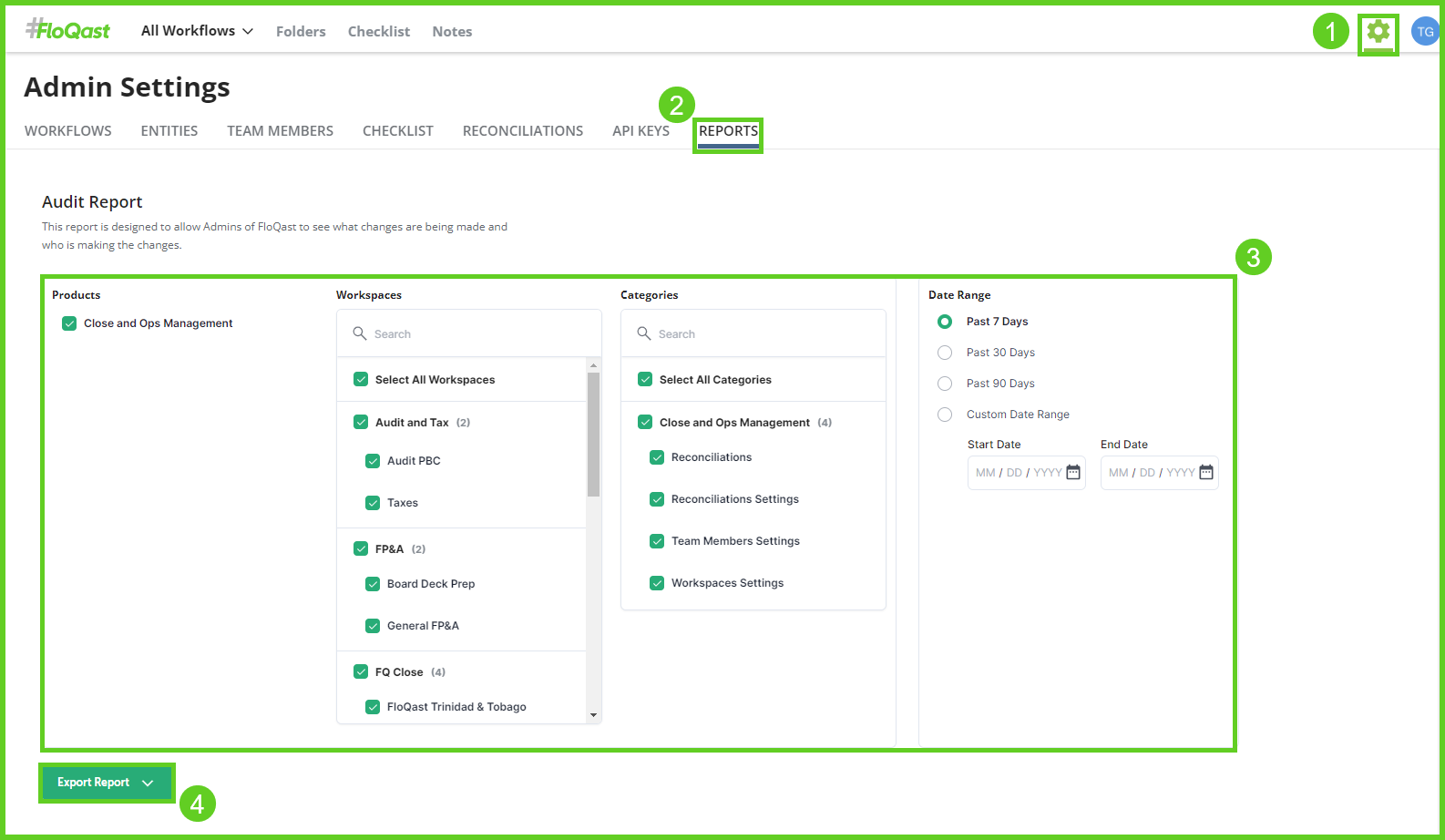Click Workspaces list scroll down arrow

pos(594,715)
